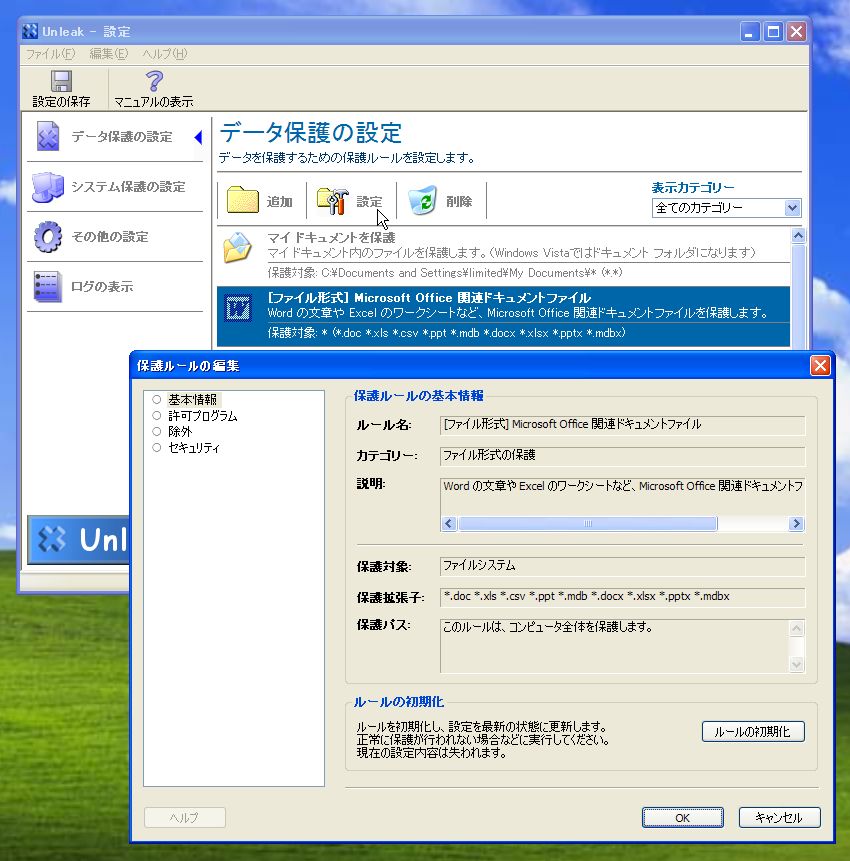Maximize the Unleak 設定 window
Image resolution: width=850 pixels, height=861 pixels.
[773, 32]
